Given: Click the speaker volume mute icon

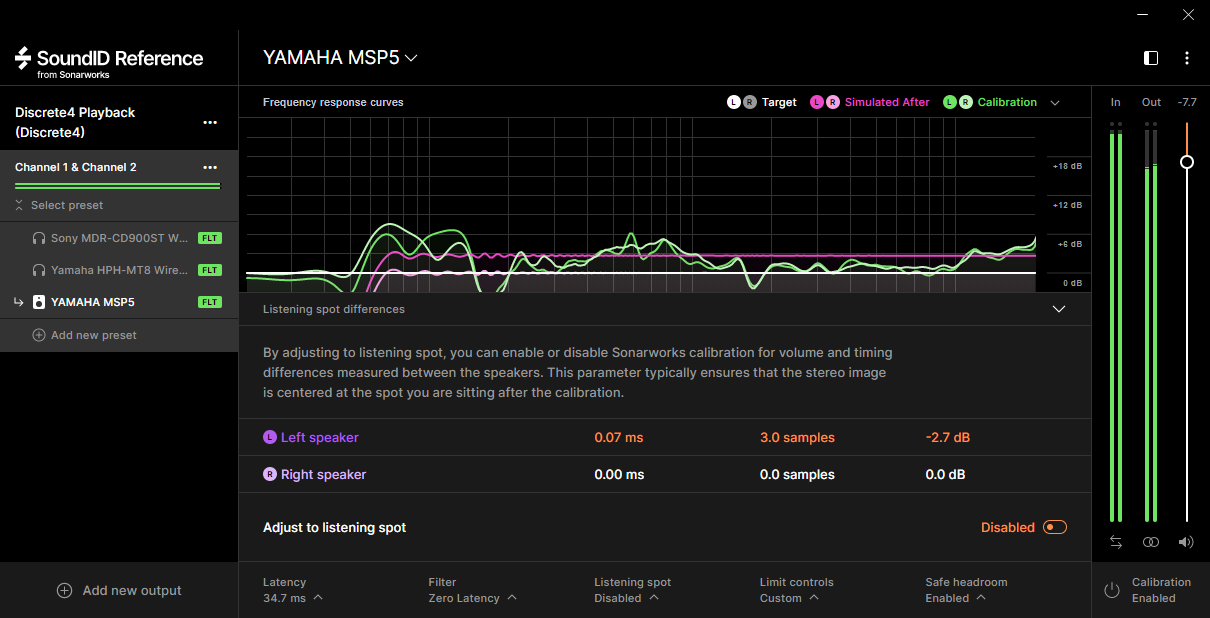Looking at the screenshot, I should tap(1186, 542).
